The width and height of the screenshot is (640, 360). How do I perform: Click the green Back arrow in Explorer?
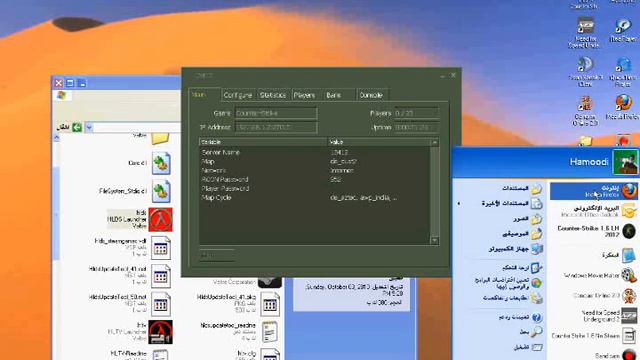[x=77, y=127]
